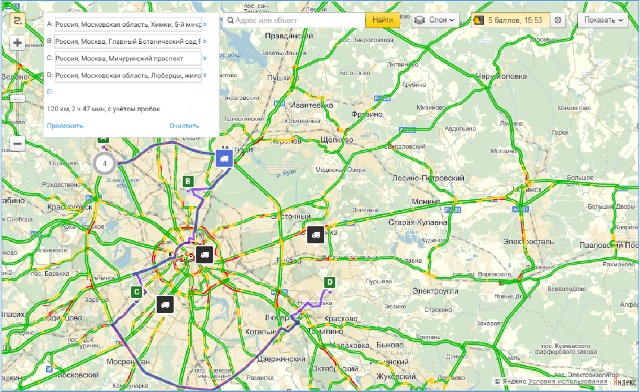The image size is (640, 392).
Task: Click the Рождествено map label
Action: pyautogui.click(x=62, y=185)
